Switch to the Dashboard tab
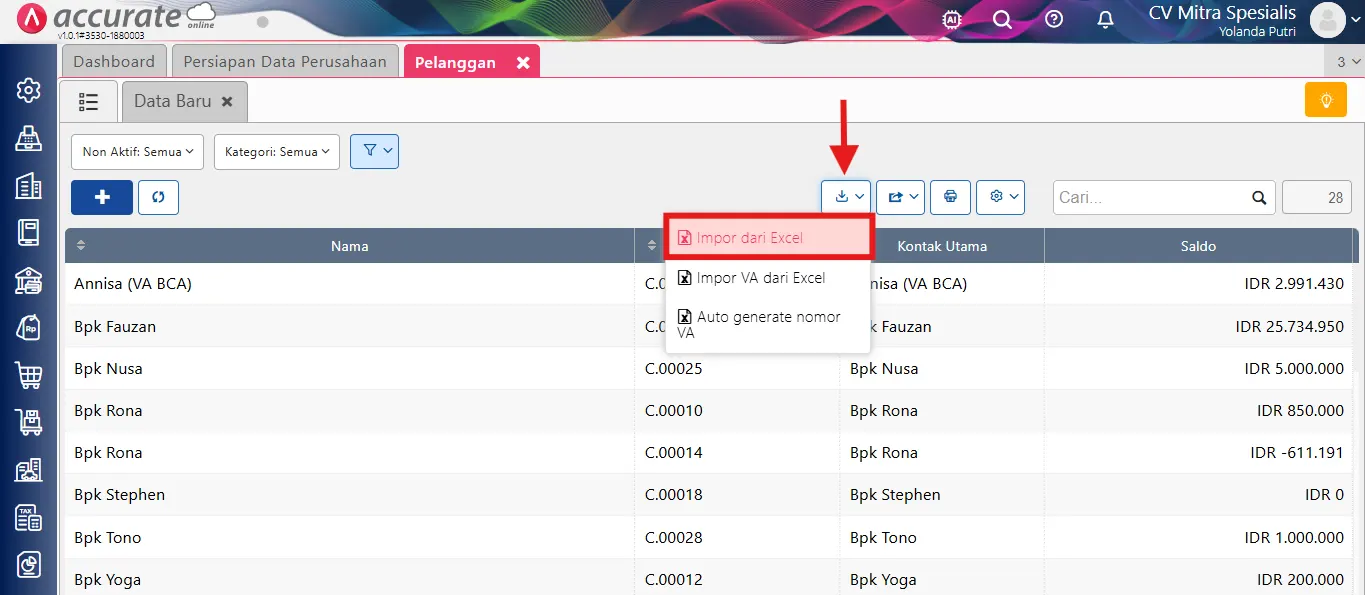Image resolution: width=1365 pixels, height=595 pixels. pos(114,61)
